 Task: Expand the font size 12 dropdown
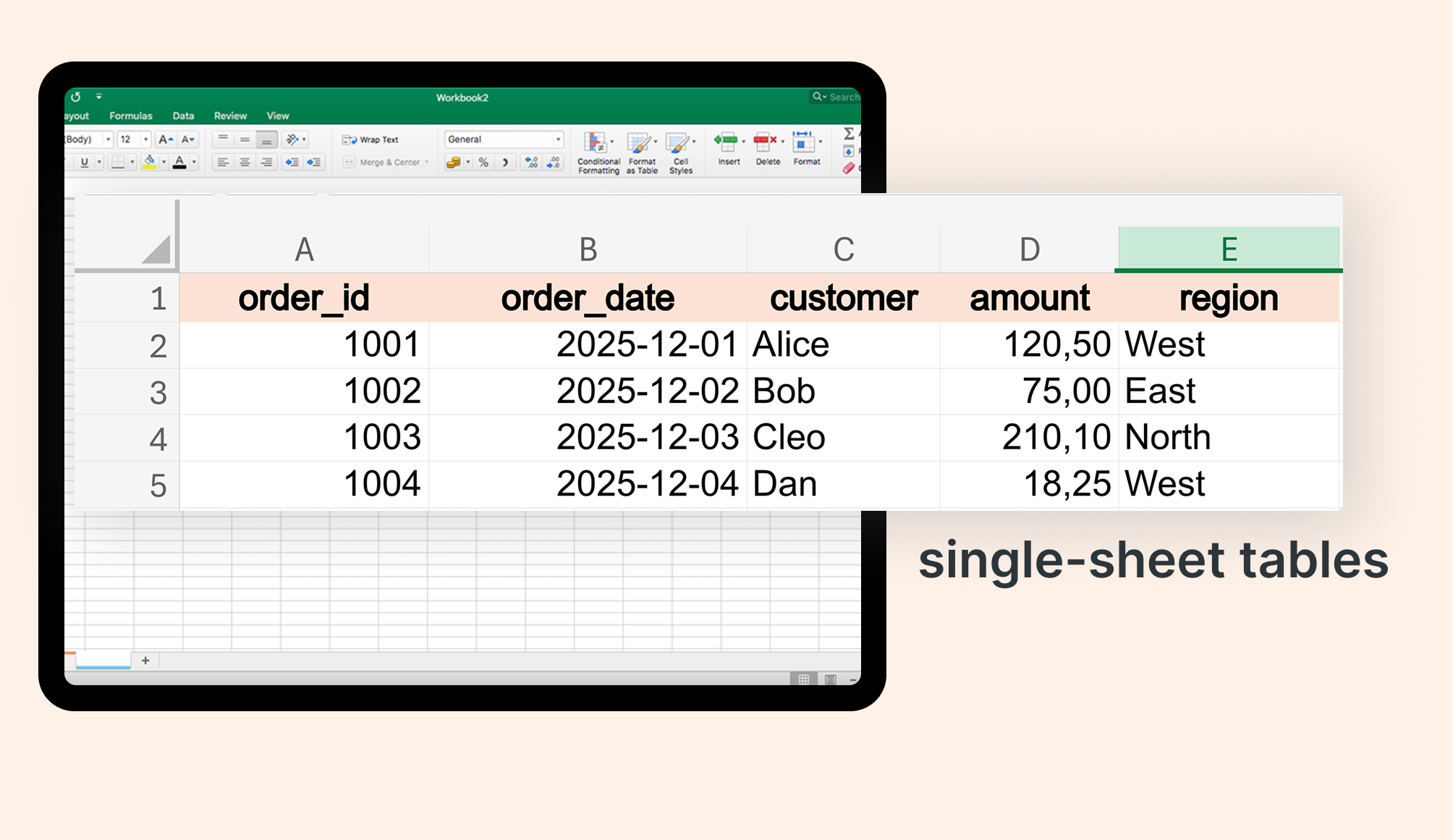(x=145, y=140)
